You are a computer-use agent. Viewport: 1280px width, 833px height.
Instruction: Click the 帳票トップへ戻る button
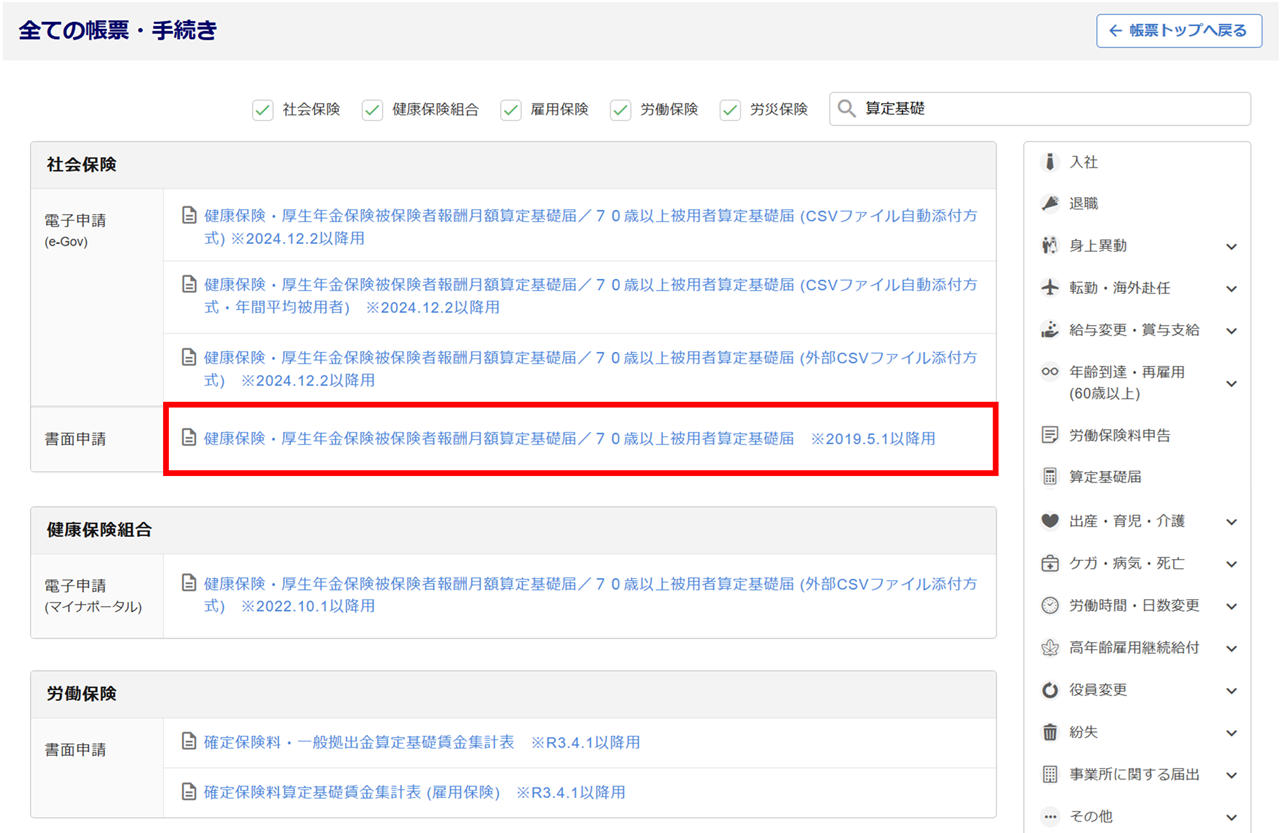point(1179,31)
